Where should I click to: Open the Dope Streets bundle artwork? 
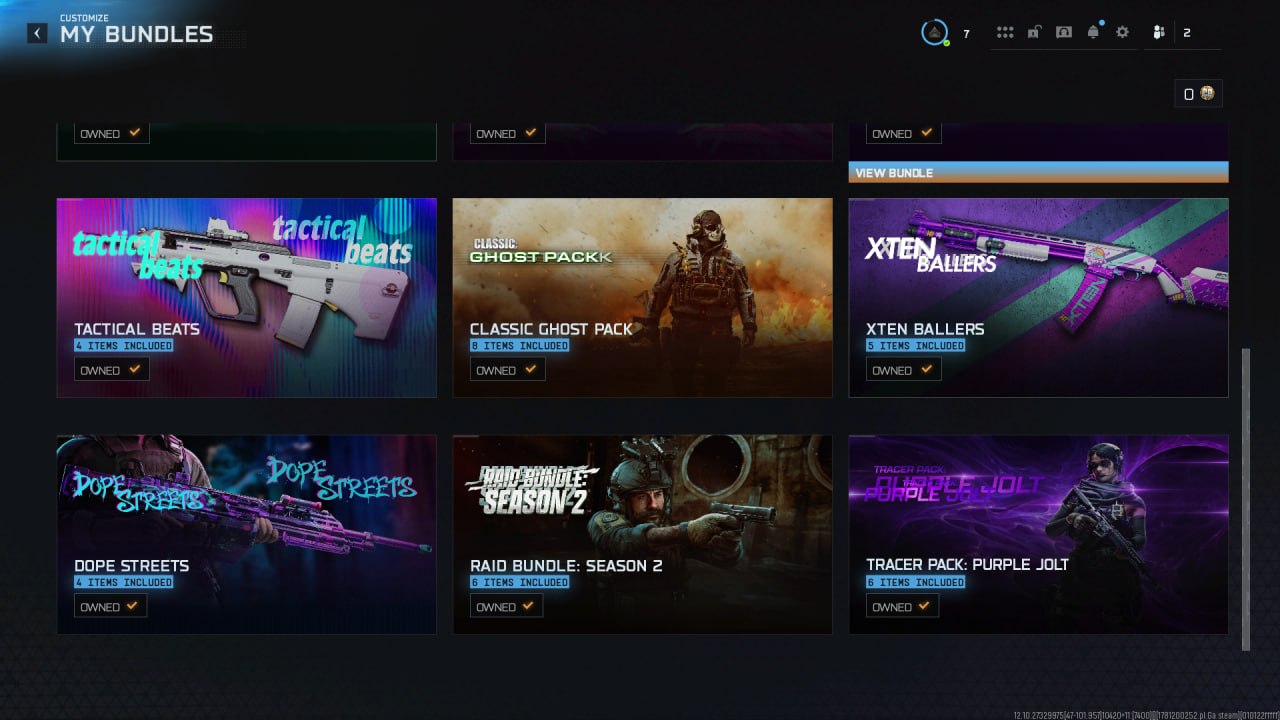tap(246, 534)
